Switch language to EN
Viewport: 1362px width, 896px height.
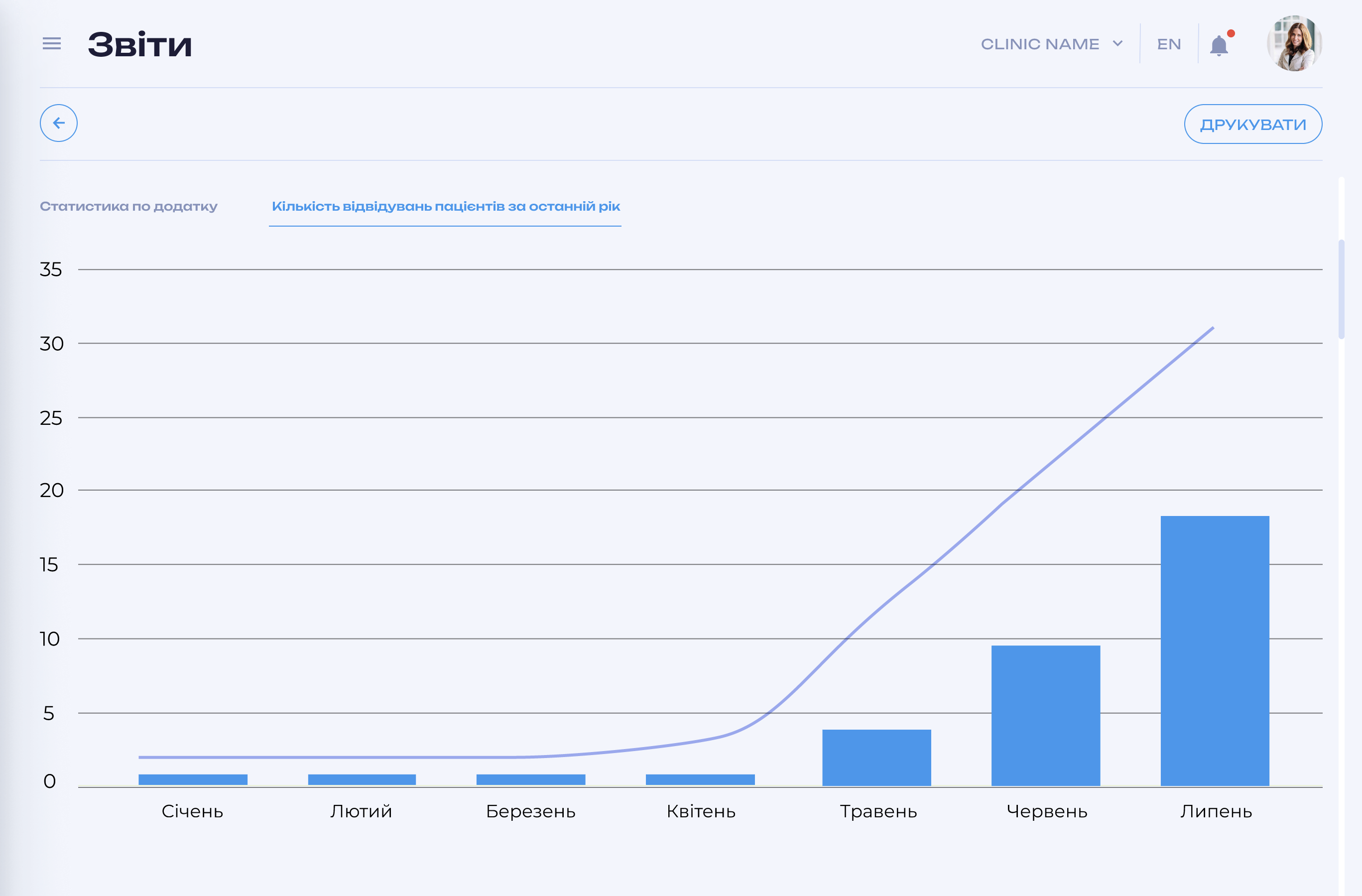(x=1169, y=44)
